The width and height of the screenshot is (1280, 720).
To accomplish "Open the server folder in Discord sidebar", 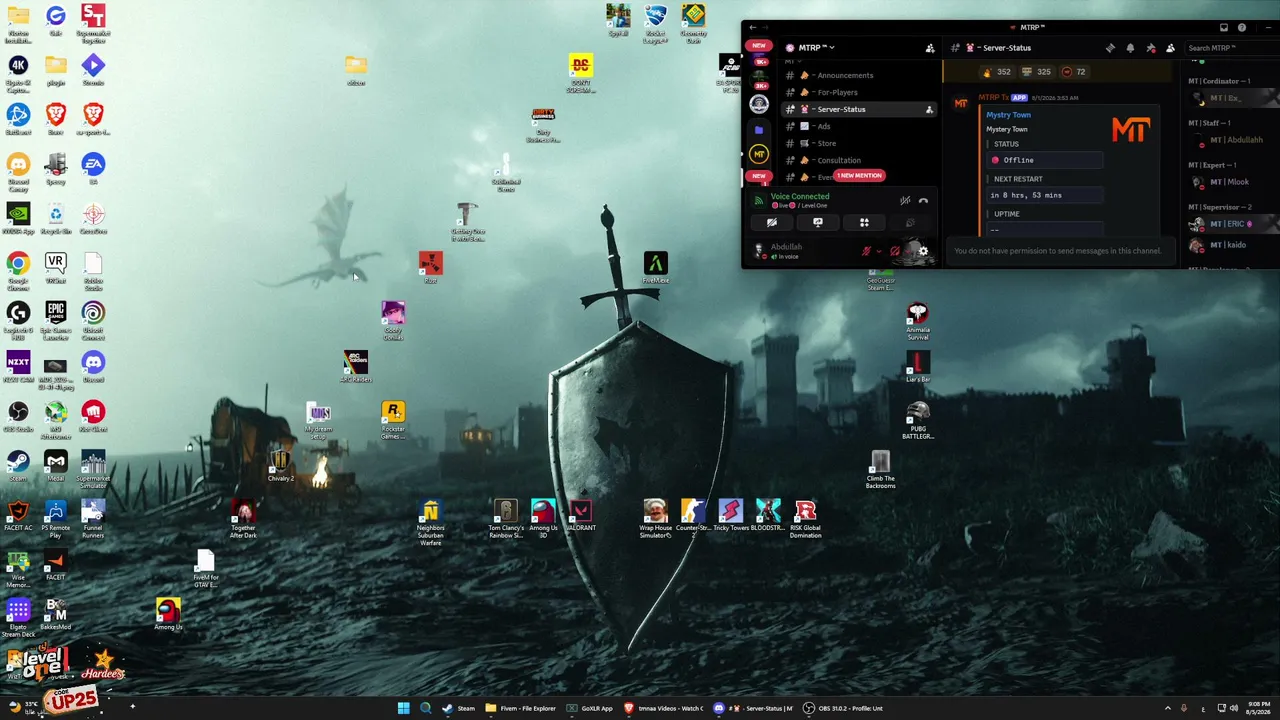I will [759, 129].
